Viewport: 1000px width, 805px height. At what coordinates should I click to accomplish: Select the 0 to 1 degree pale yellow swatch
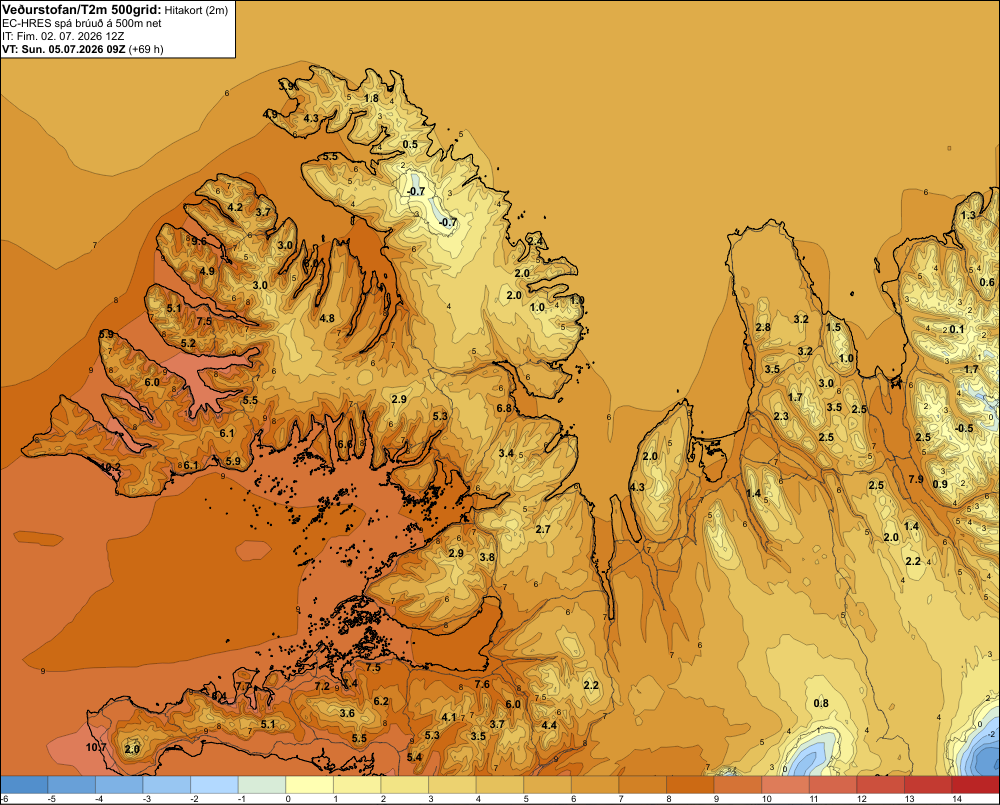(309, 785)
